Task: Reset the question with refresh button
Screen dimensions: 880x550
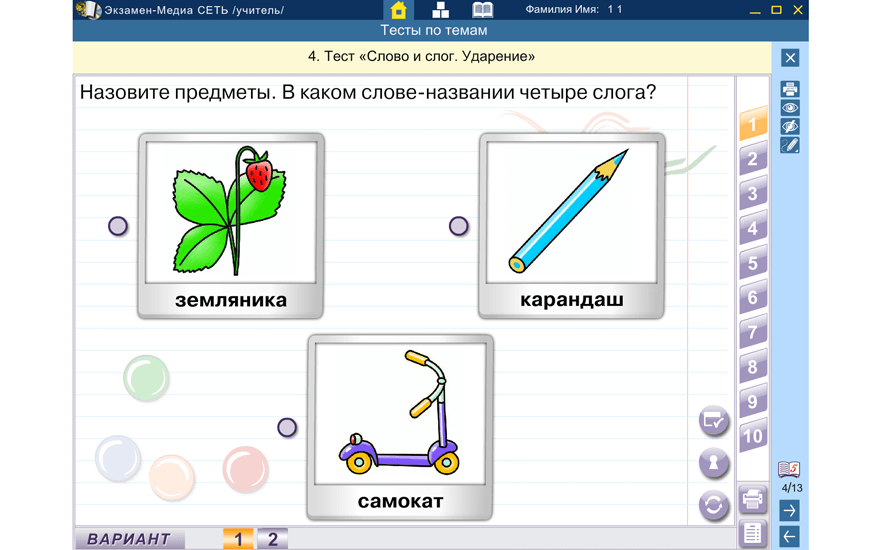Action: click(x=714, y=506)
